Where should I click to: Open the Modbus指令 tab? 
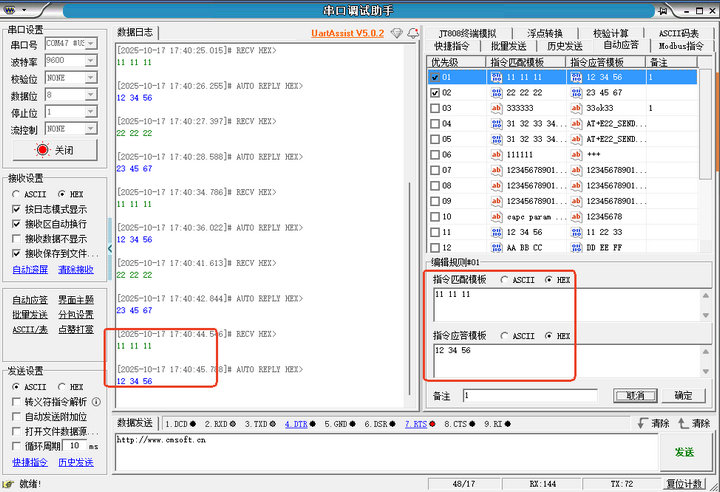[680, 46]
